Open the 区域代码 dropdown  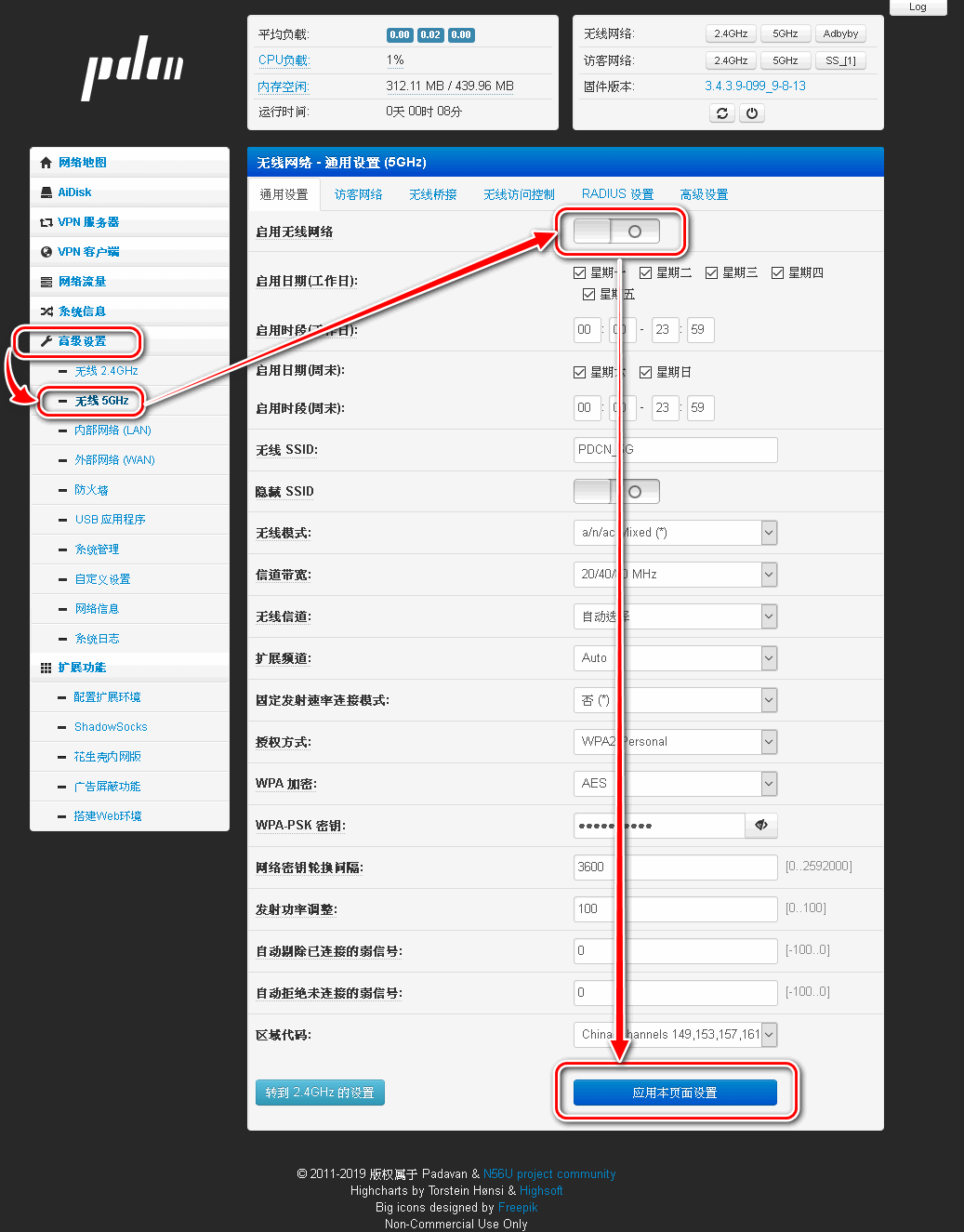click(675, 1034)
